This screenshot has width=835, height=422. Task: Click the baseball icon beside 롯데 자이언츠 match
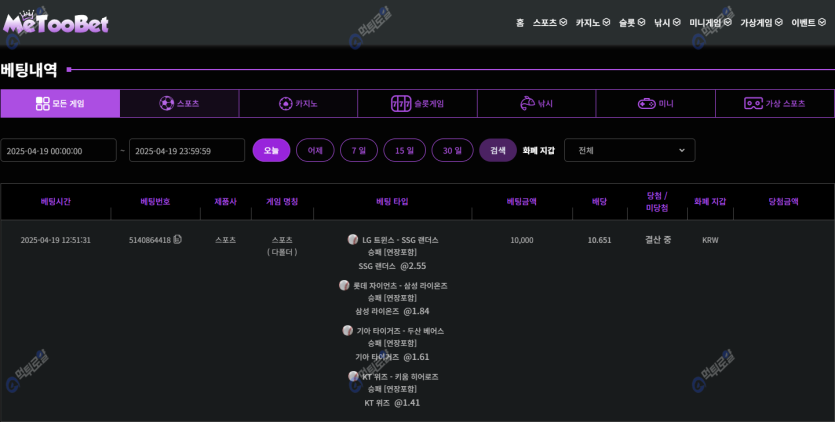click(344, 286)
